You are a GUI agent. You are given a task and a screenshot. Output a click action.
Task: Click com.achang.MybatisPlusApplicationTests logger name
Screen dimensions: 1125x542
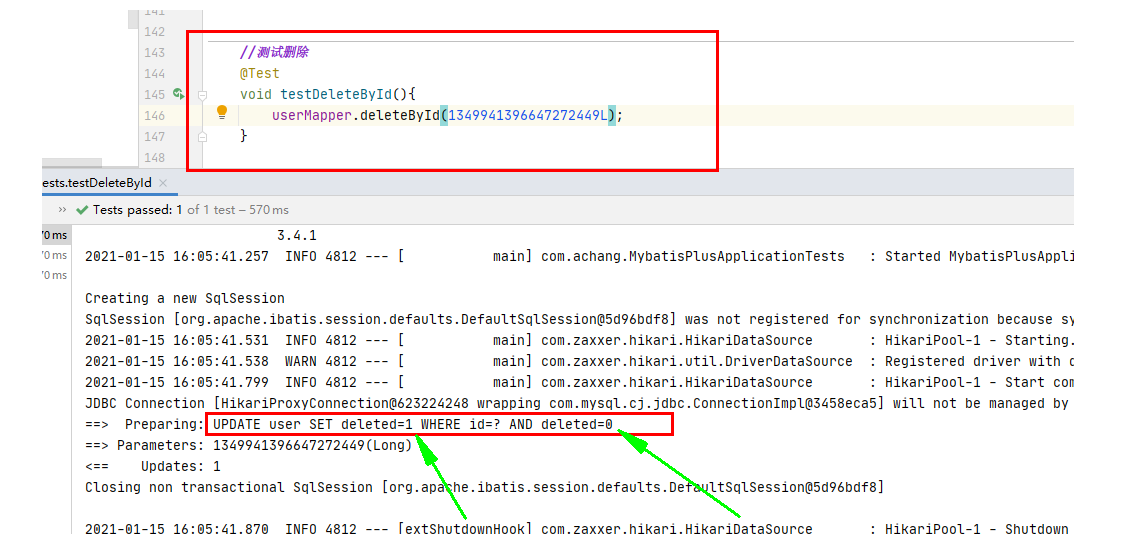(692, 256)
